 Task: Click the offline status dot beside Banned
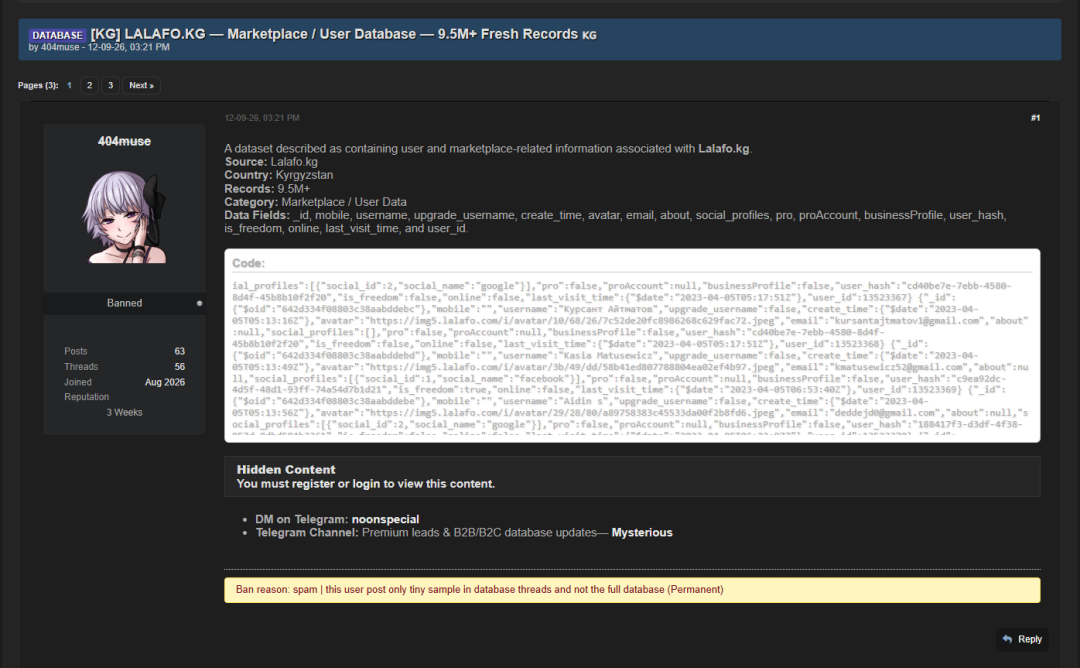click(x=200, y=303)
